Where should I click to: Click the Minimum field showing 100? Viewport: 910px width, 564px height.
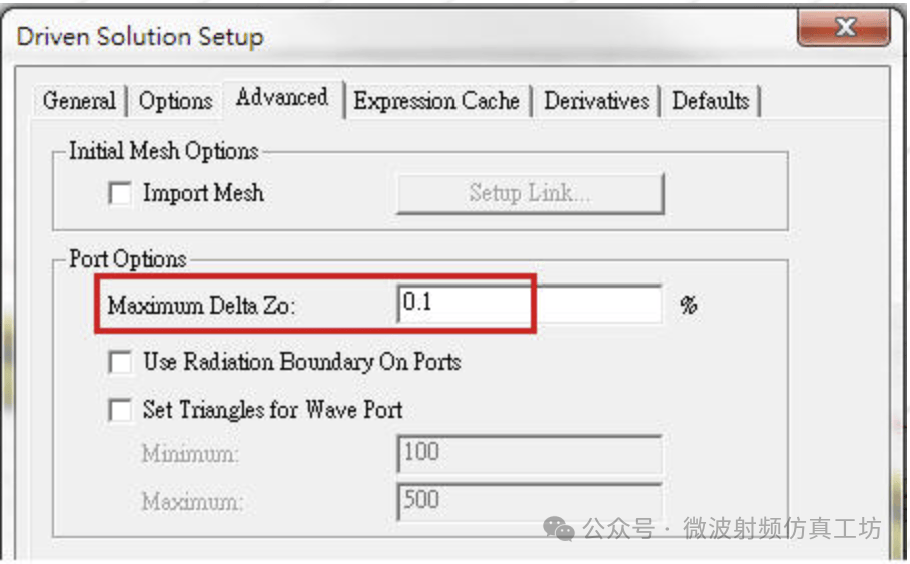click(x=530, y=454)
